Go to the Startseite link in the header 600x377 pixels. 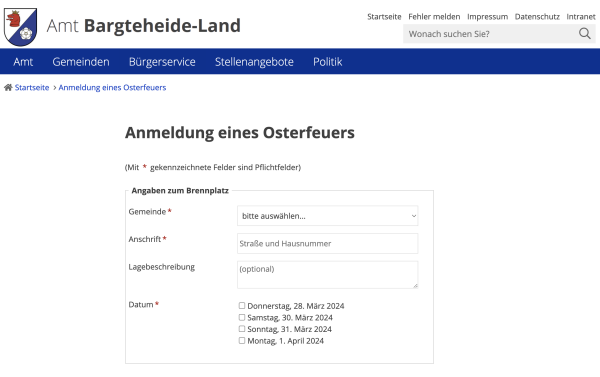pyautogui.click(x=384, y=17)
